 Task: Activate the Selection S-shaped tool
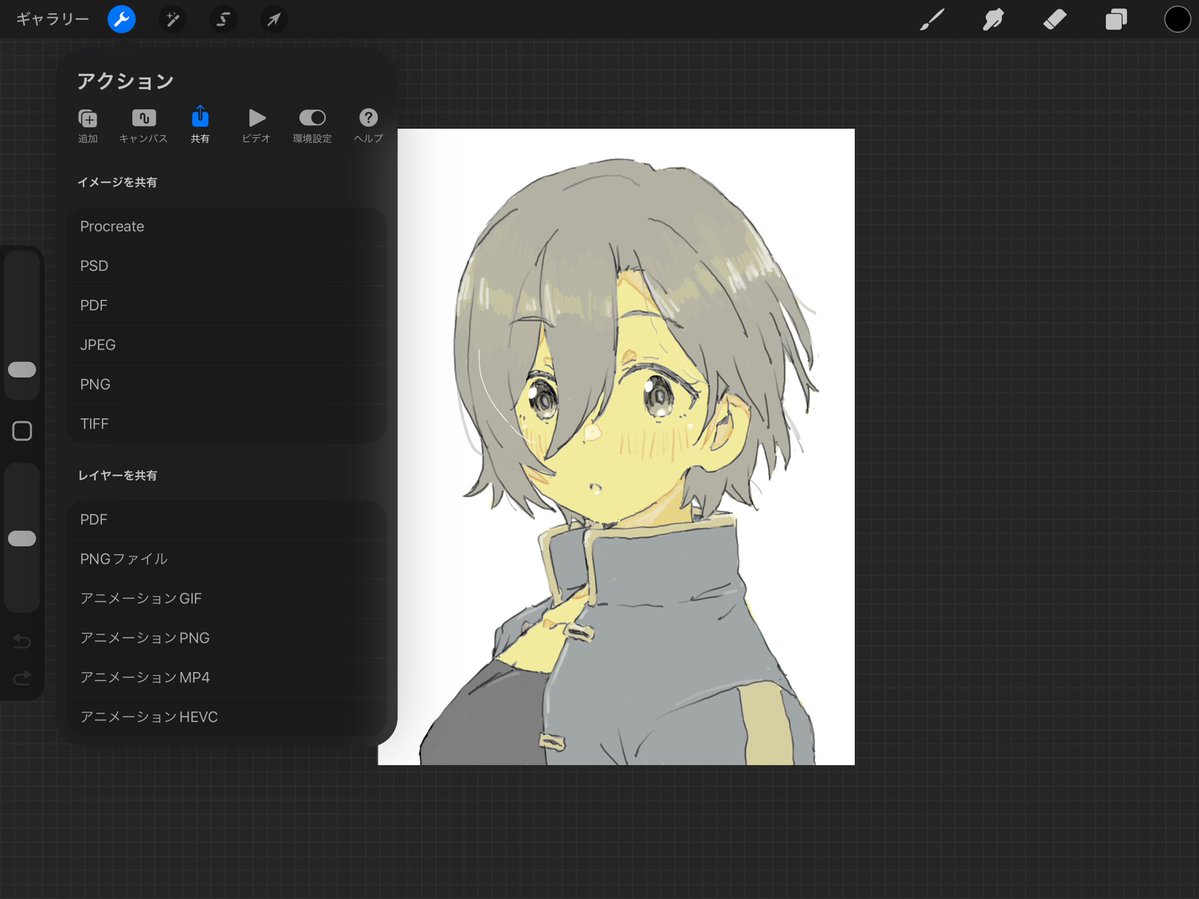point(223,19)
